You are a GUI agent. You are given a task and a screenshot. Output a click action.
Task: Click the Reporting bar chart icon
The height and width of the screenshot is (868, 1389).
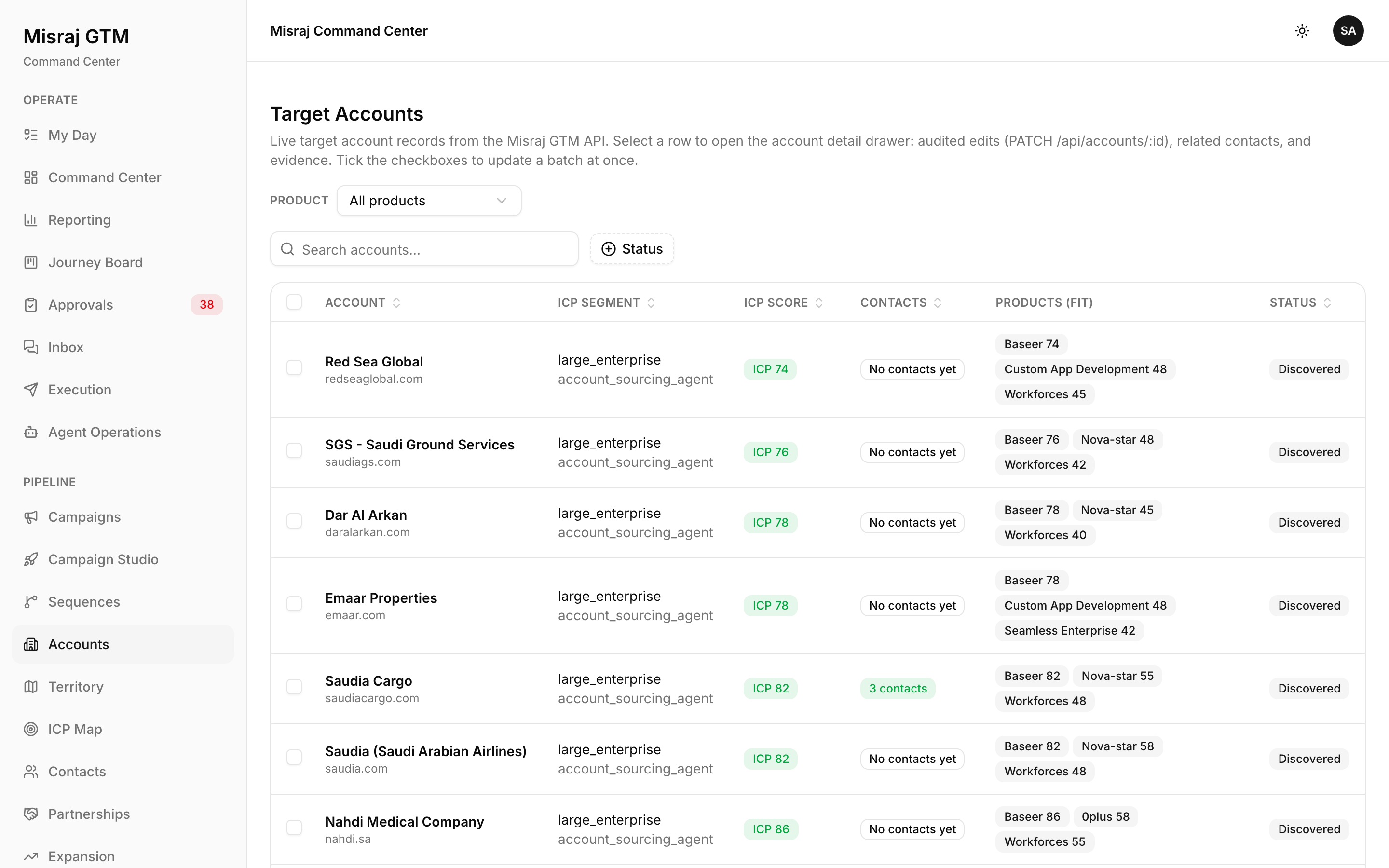31,220
